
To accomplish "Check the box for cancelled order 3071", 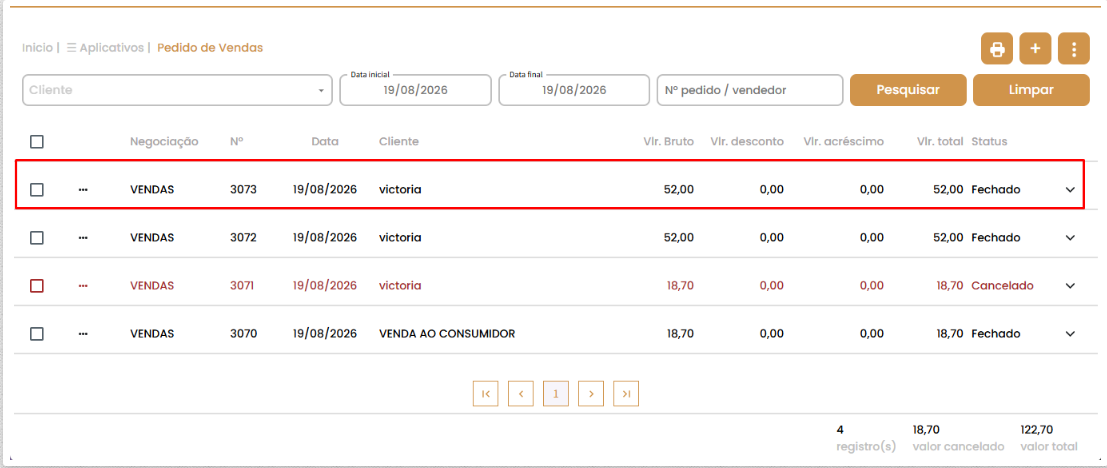I will (x=37, y=286).
